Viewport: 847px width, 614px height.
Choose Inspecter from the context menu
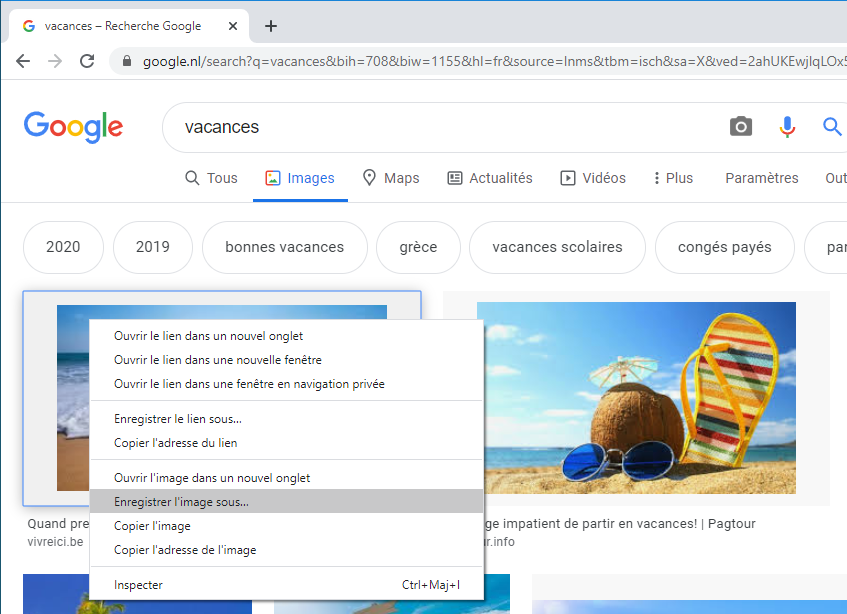[x=286, y=585]
